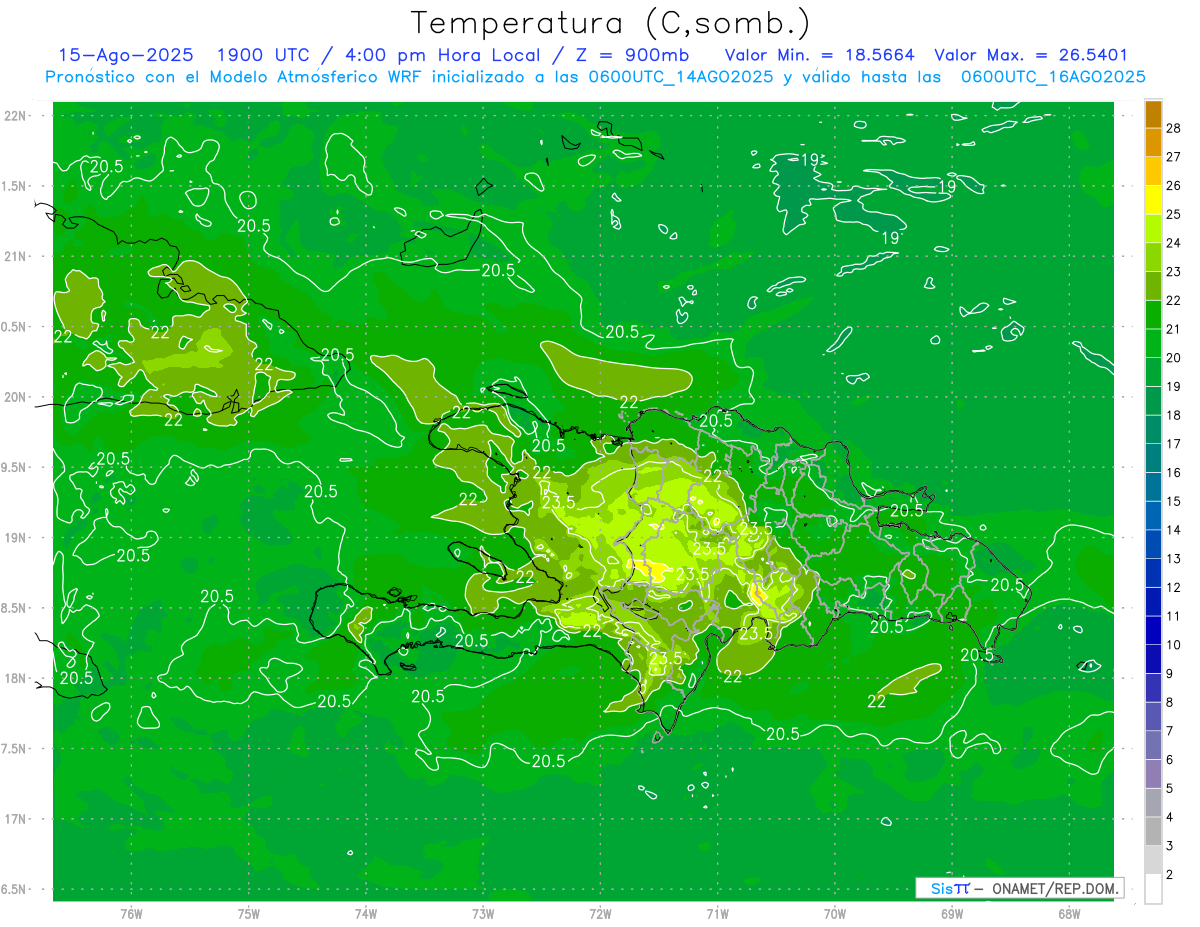Image resolution: width=1200 pixels, height=927 pixels.
Task: Click the 19N latitude axis label
Action: tap(16, 537)
